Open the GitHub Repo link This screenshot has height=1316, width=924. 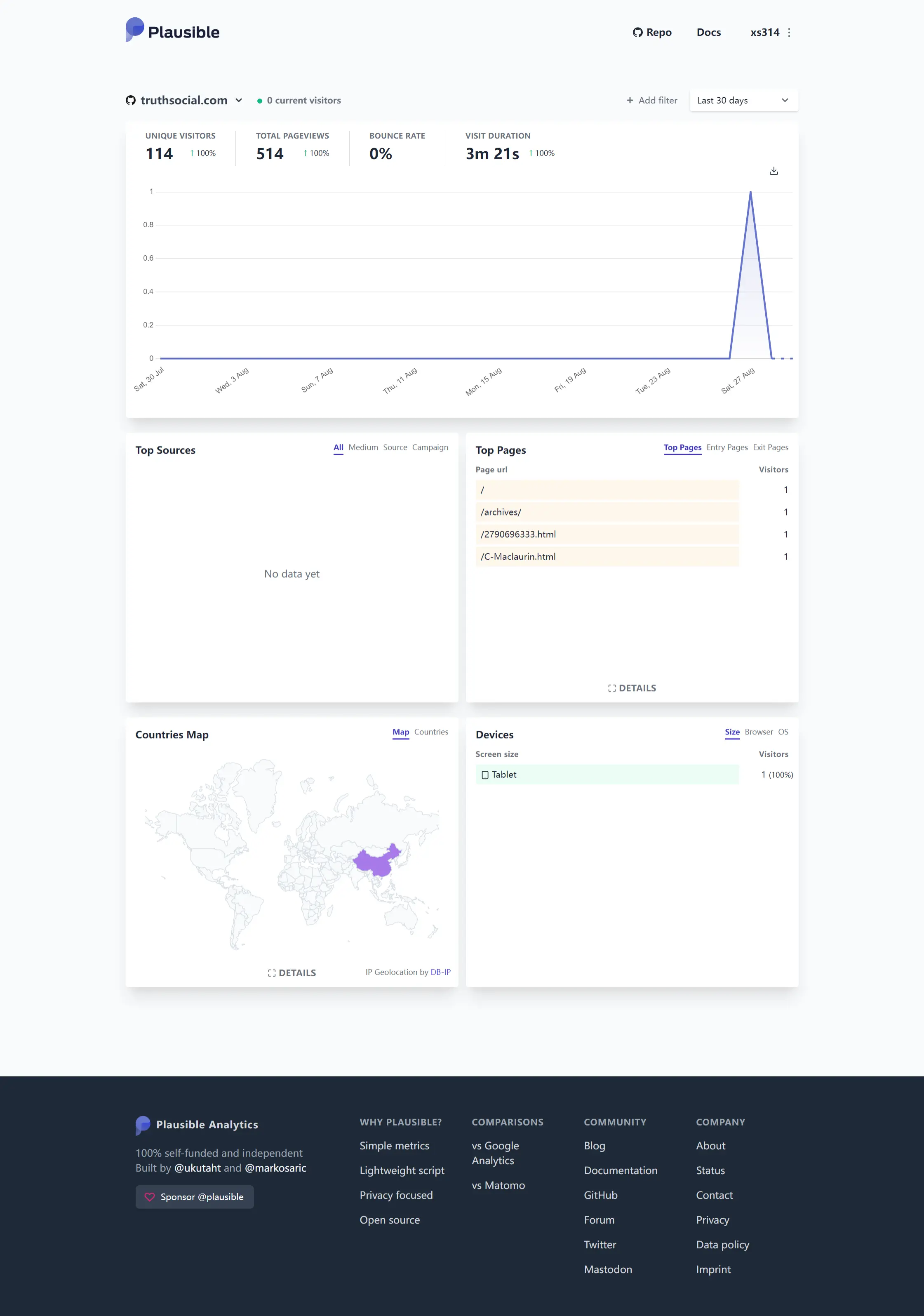pos(652,33)
